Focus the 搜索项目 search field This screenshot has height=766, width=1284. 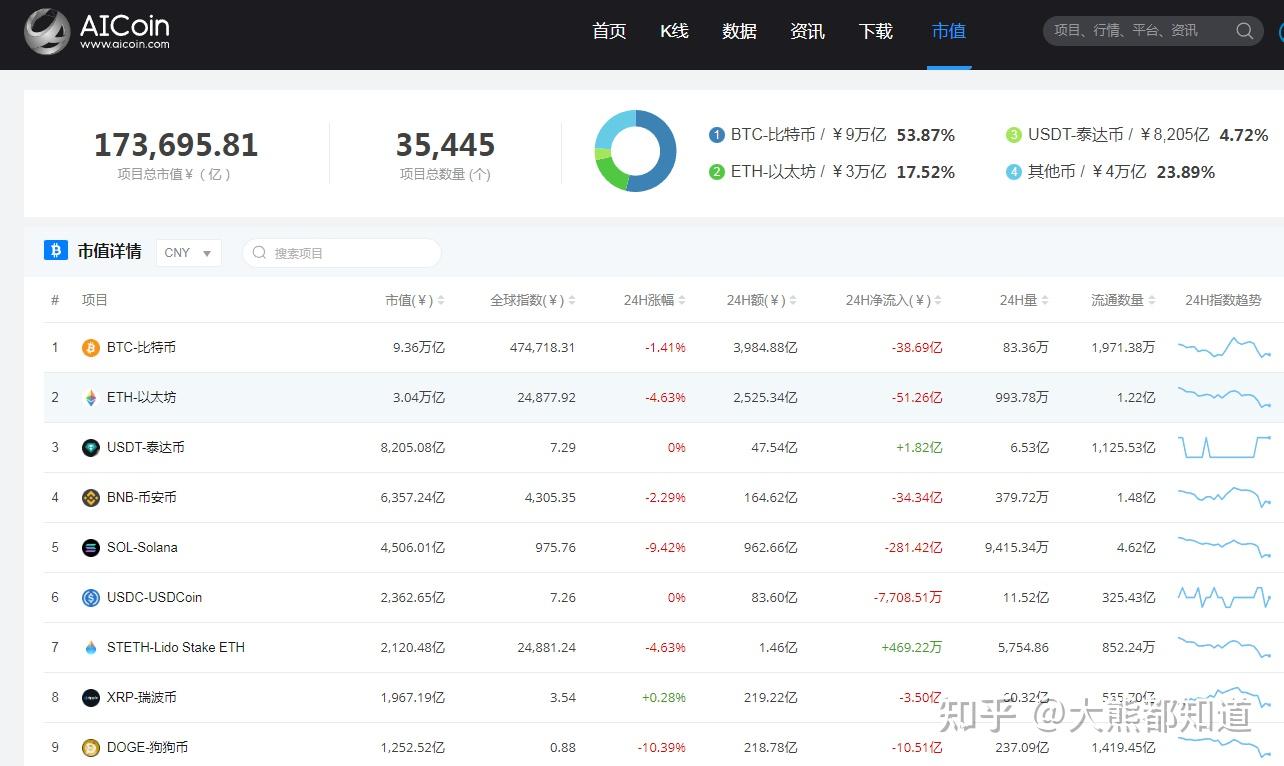(x=342, y=253)
